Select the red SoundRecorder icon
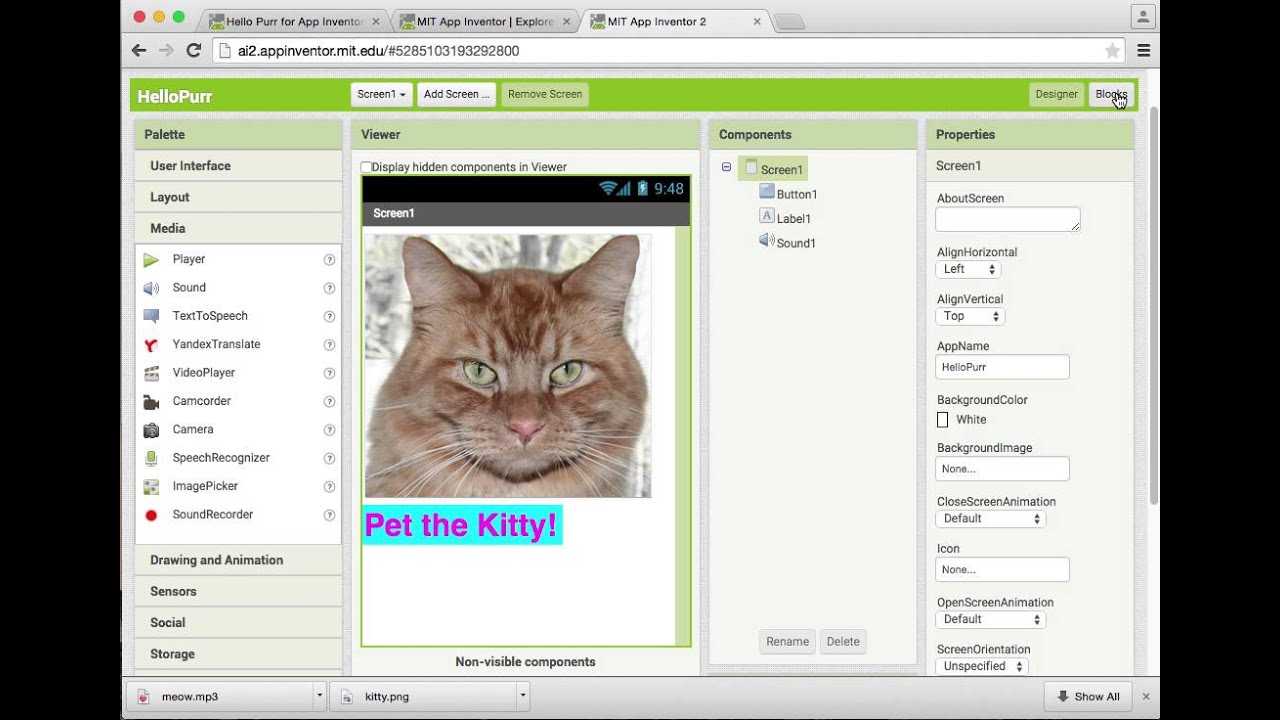Viewport: 1280px width, 720px height. 151,515
